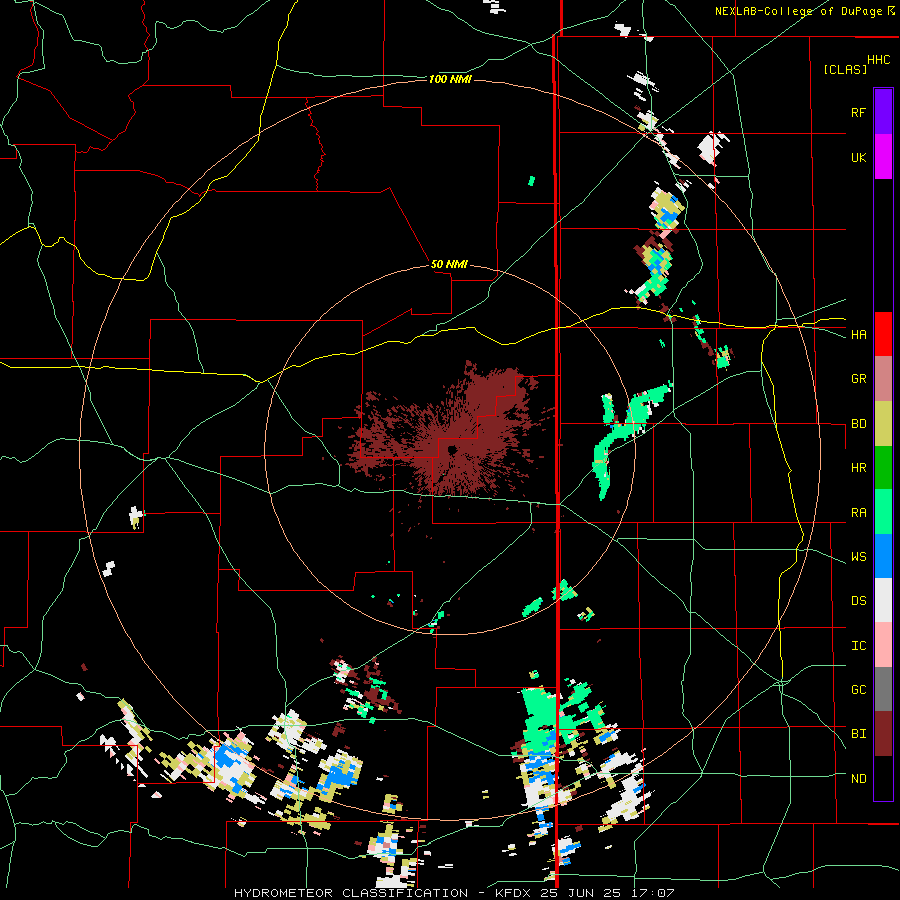Click the radar site center dot
This screenshot has width=900, height=900.
click(x=452, y=449)
